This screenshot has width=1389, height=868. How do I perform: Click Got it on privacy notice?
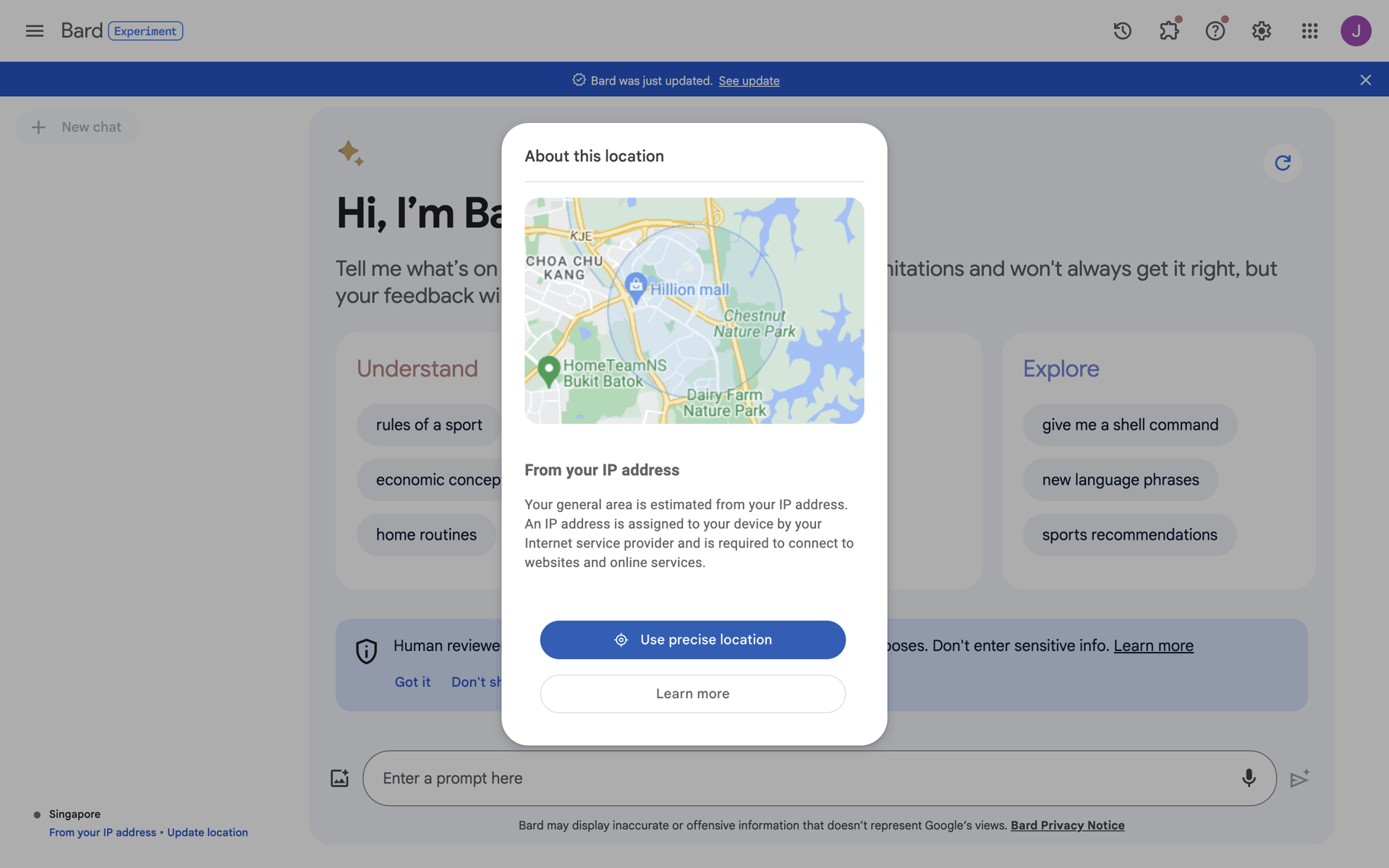[412, 681]
